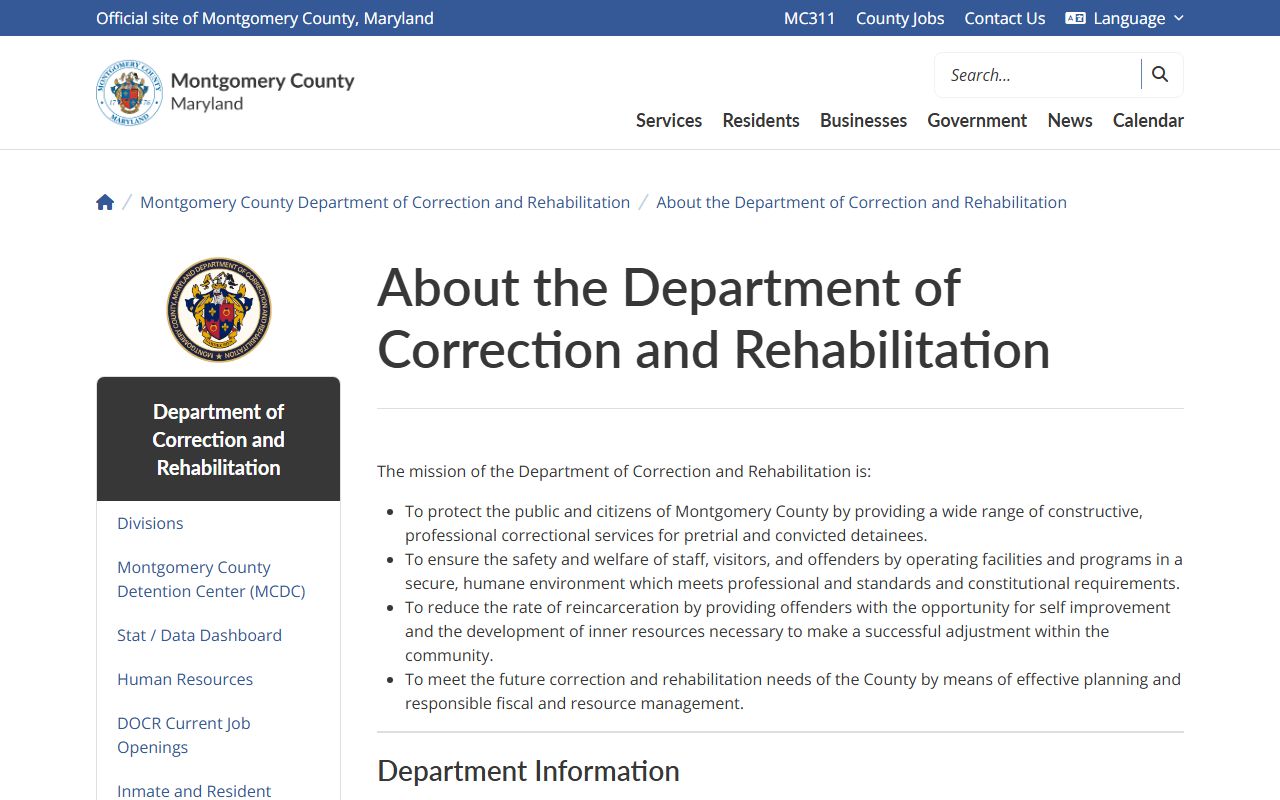The image size is (1280, 800).
Task: Open the County Jobs link
Action: [x=900, y=18]
